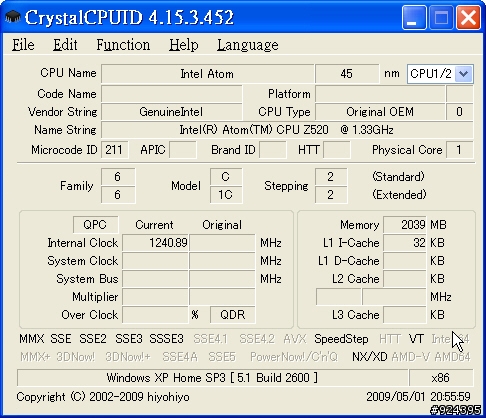Click the Internal Clock original value field

(222, 243)
